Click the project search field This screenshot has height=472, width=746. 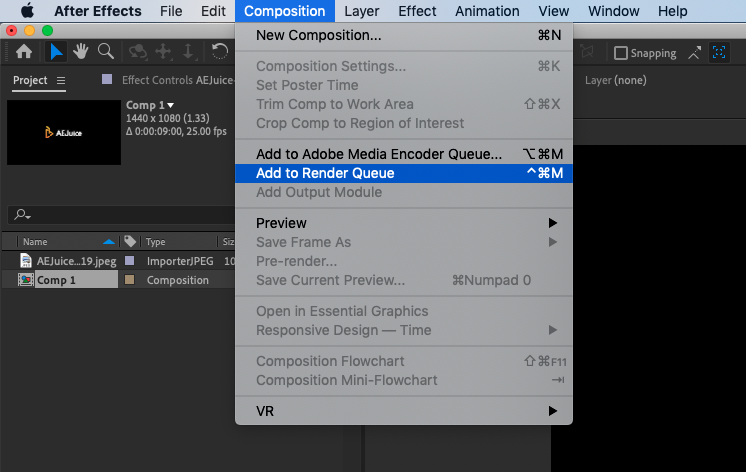(x=120, y=215)
